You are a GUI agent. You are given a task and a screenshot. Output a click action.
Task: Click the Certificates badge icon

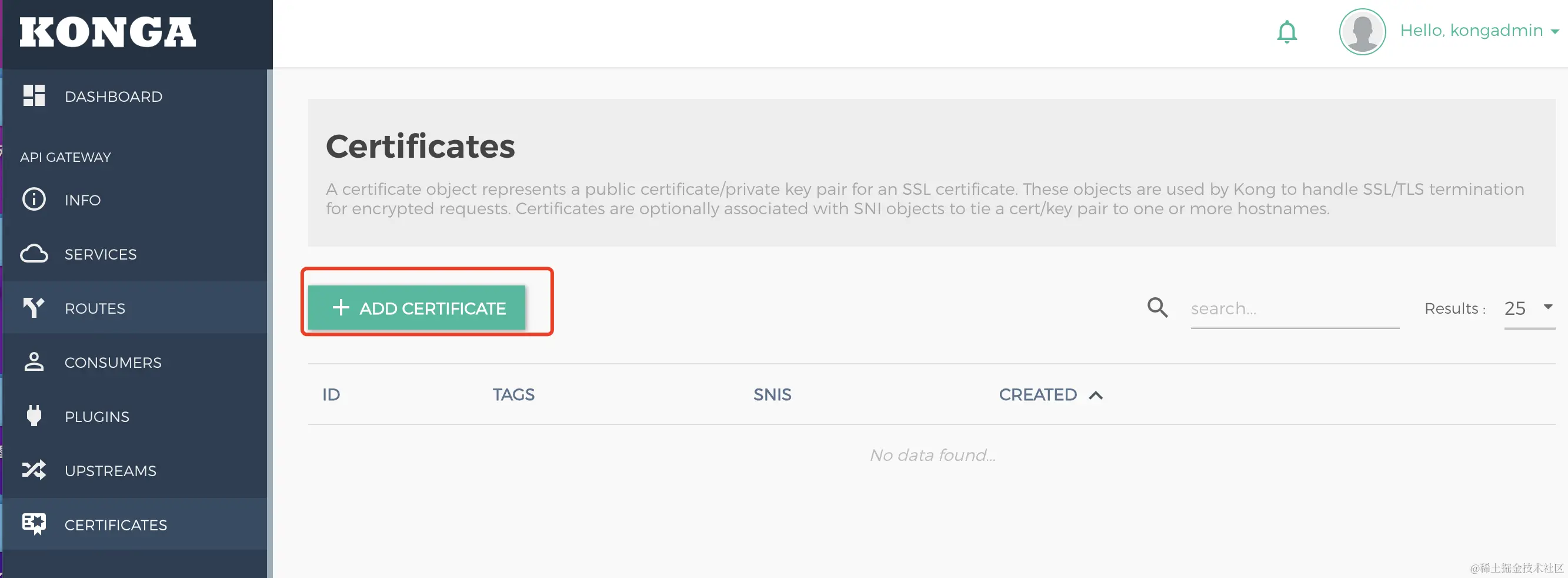coord(34,524)
